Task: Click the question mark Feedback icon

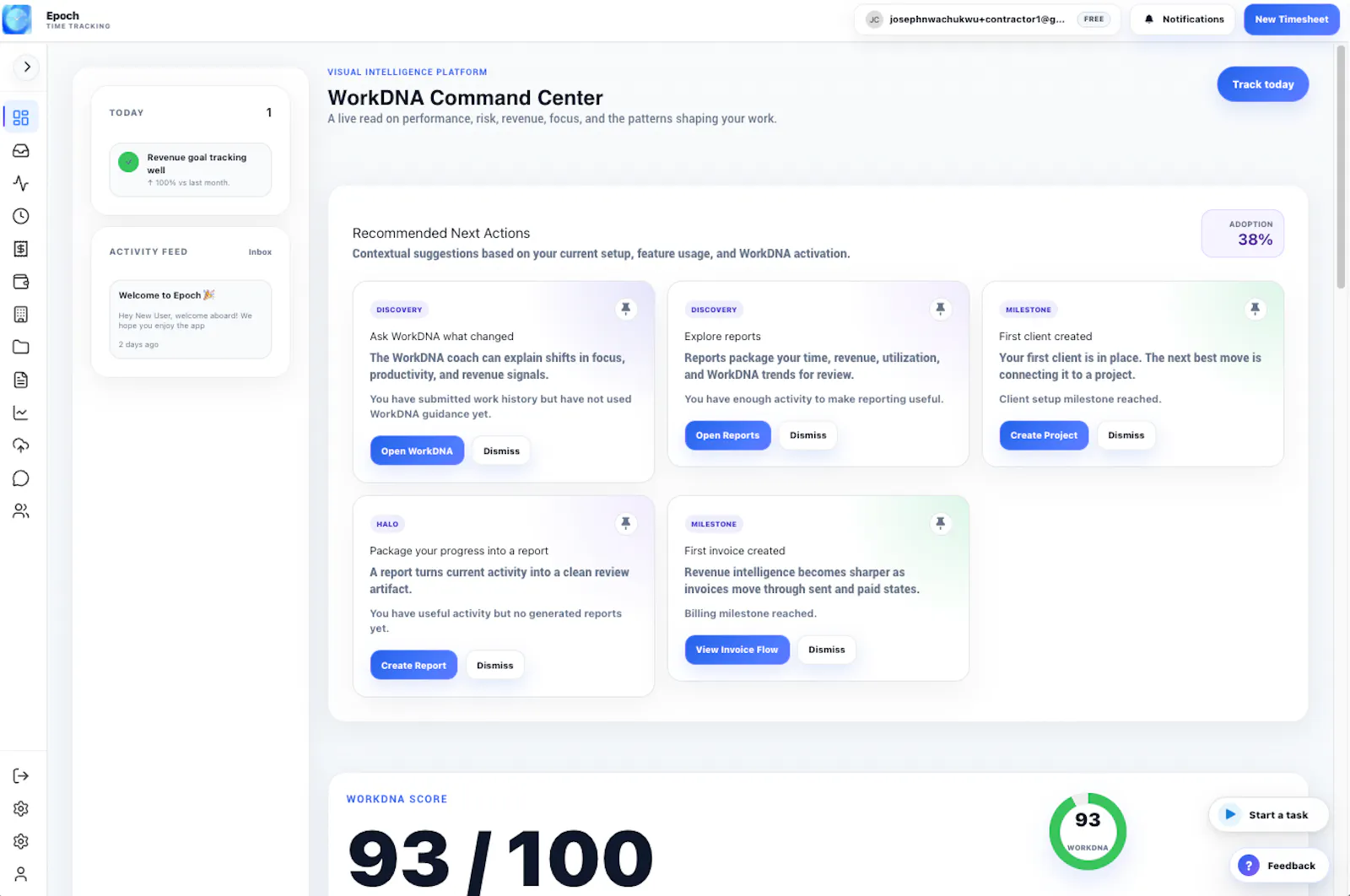Action: (x=1249, y=866)
